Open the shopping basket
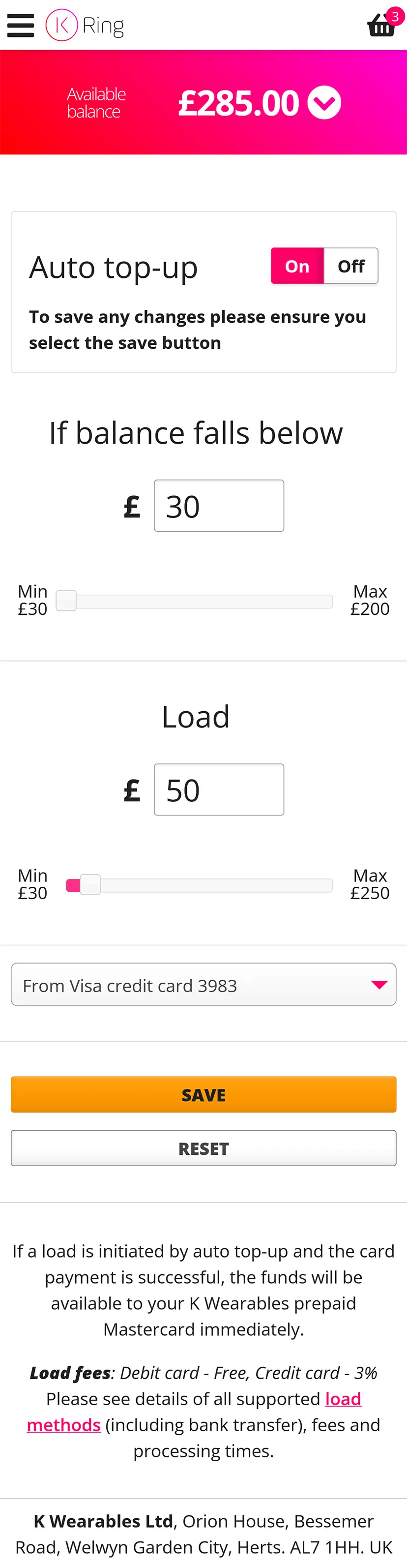Screen dimensions: 407x1568 pyautogui.click(x=380, y=26)
